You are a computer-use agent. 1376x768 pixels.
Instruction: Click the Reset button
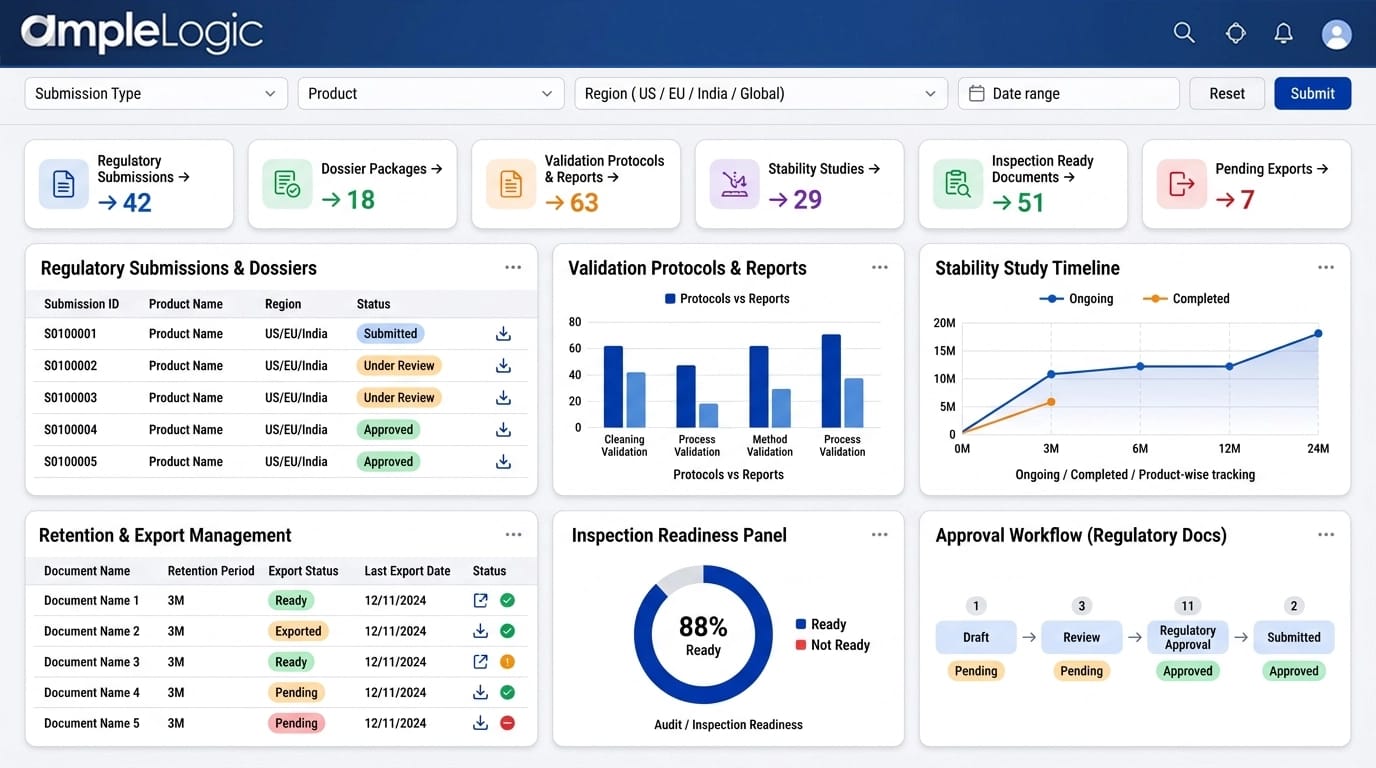(x=1227, y=93)
